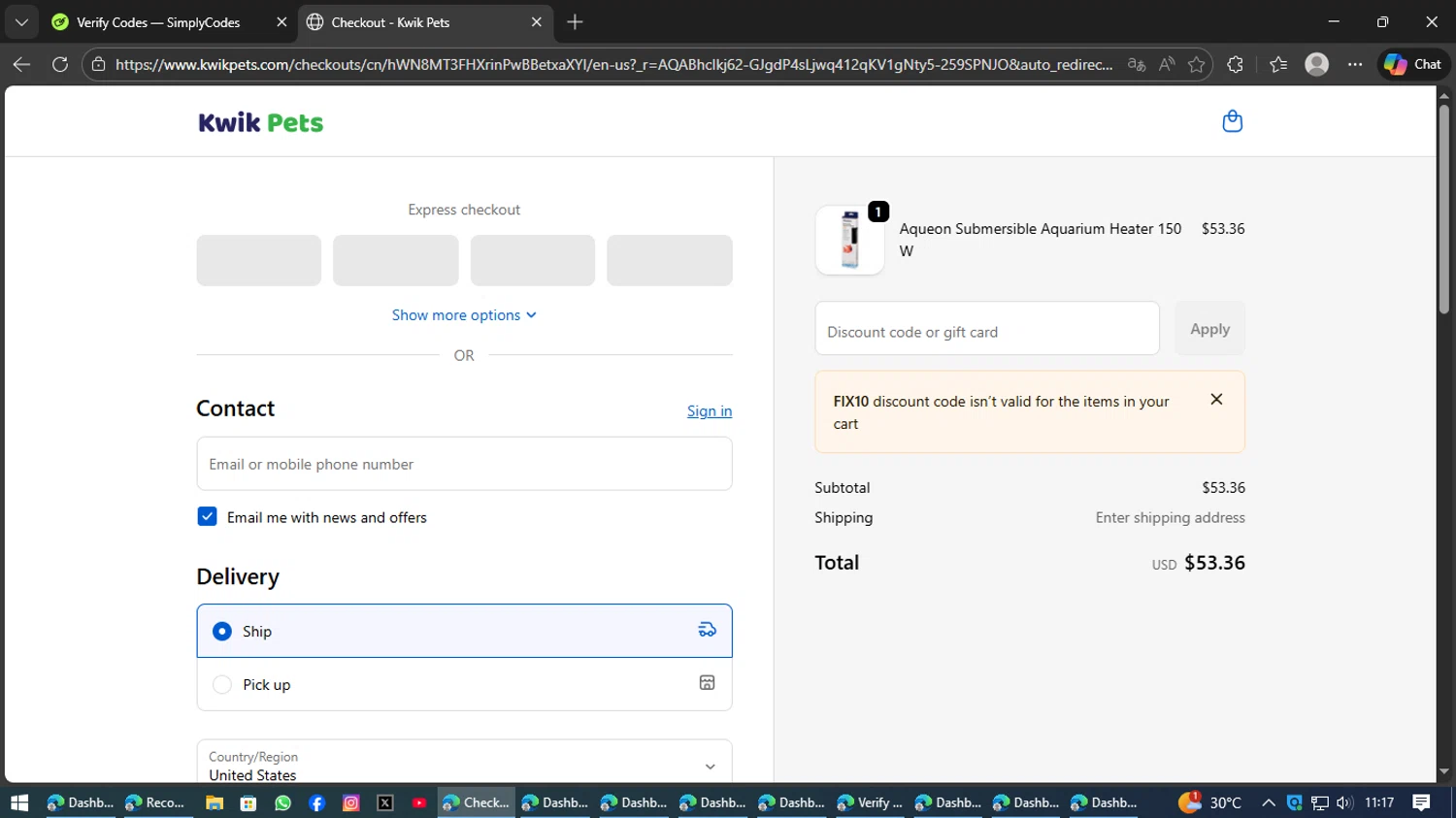Open the Favorites list icon
This screenshot has height=818, width=1456.
pyautogui.click(x=1278, y=64)
